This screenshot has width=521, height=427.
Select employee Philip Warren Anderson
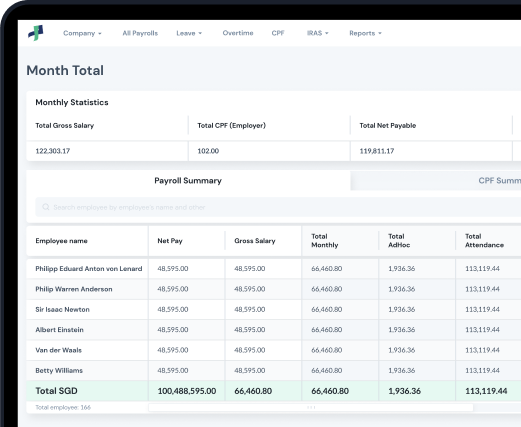(x=74, y=289)
